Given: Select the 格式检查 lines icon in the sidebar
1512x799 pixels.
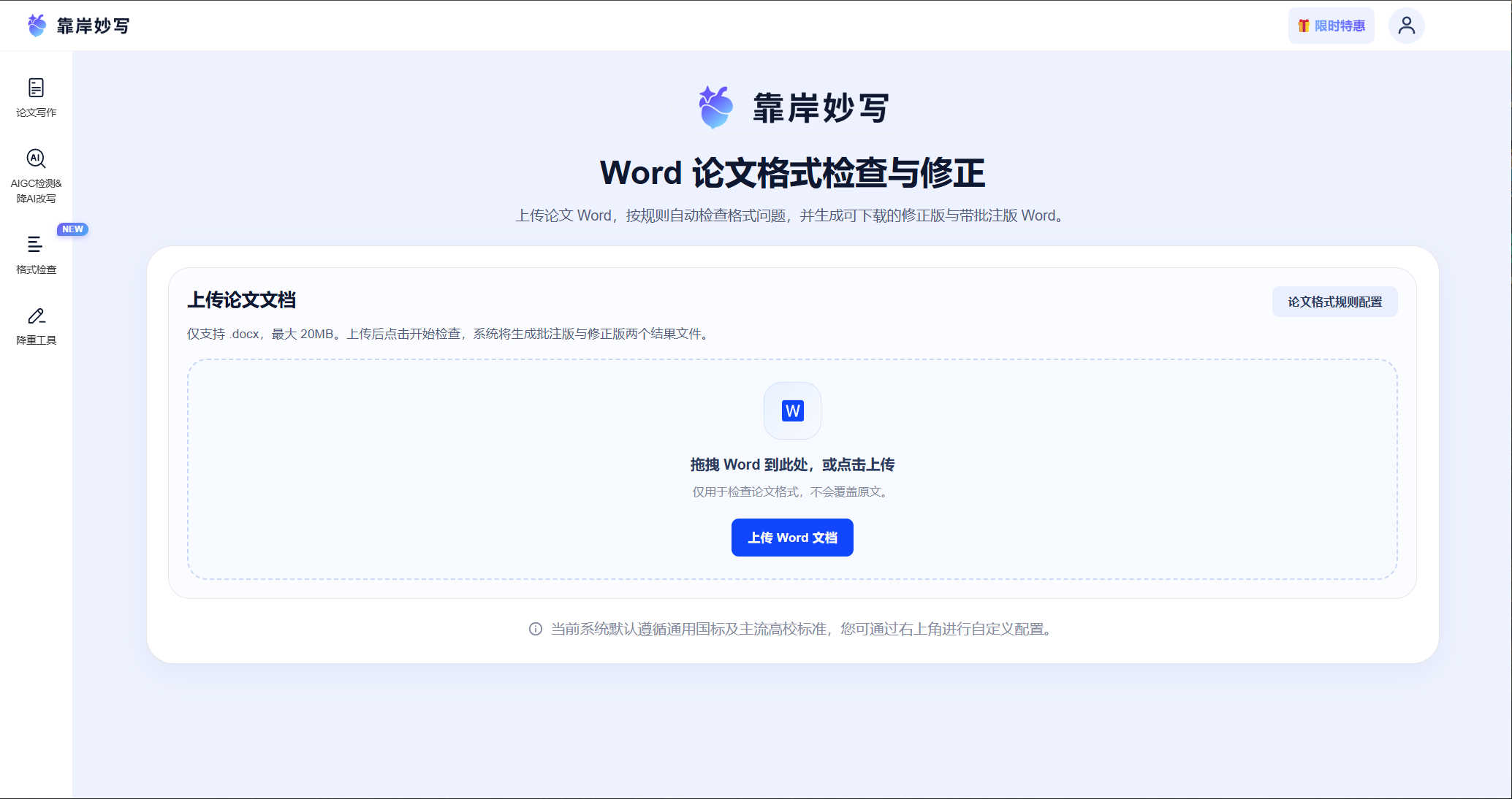Looking at the screenshot, I should (x=35, y=244).
